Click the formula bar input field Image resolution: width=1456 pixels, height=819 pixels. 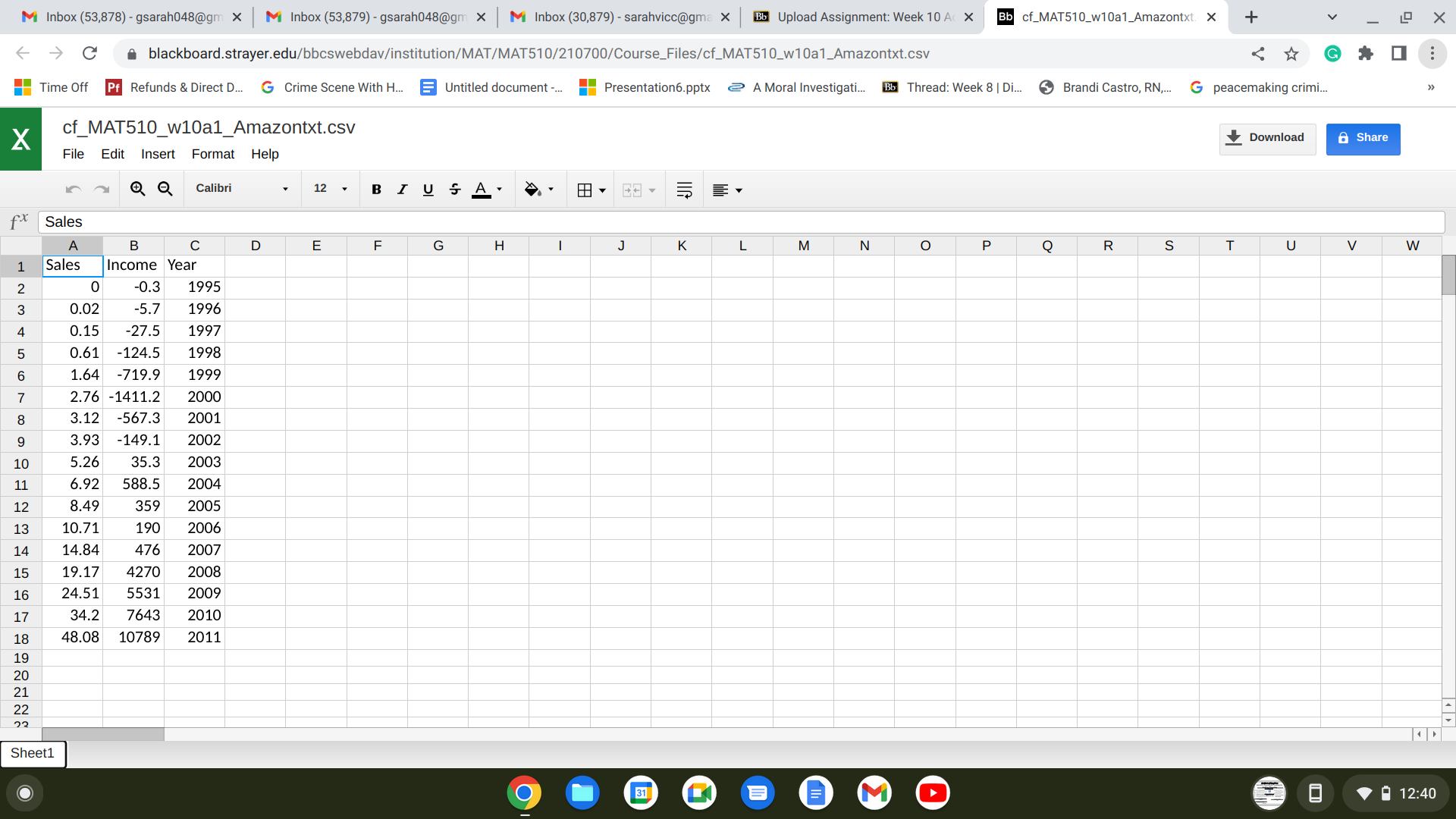click(x=740, y=222)
